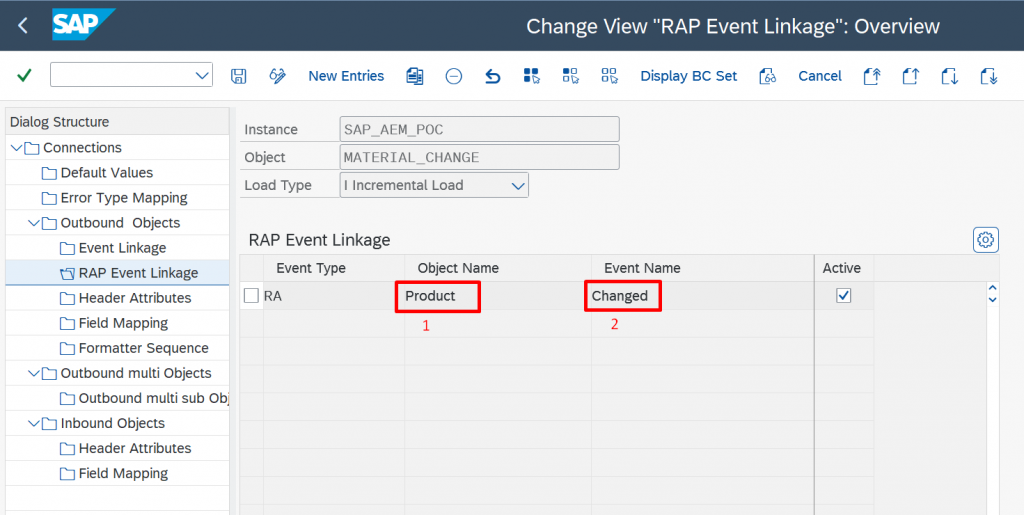This screenshot has height=515, width=1024.
Task: Toggle the Active checkbox for Product row
Action: 843,296
